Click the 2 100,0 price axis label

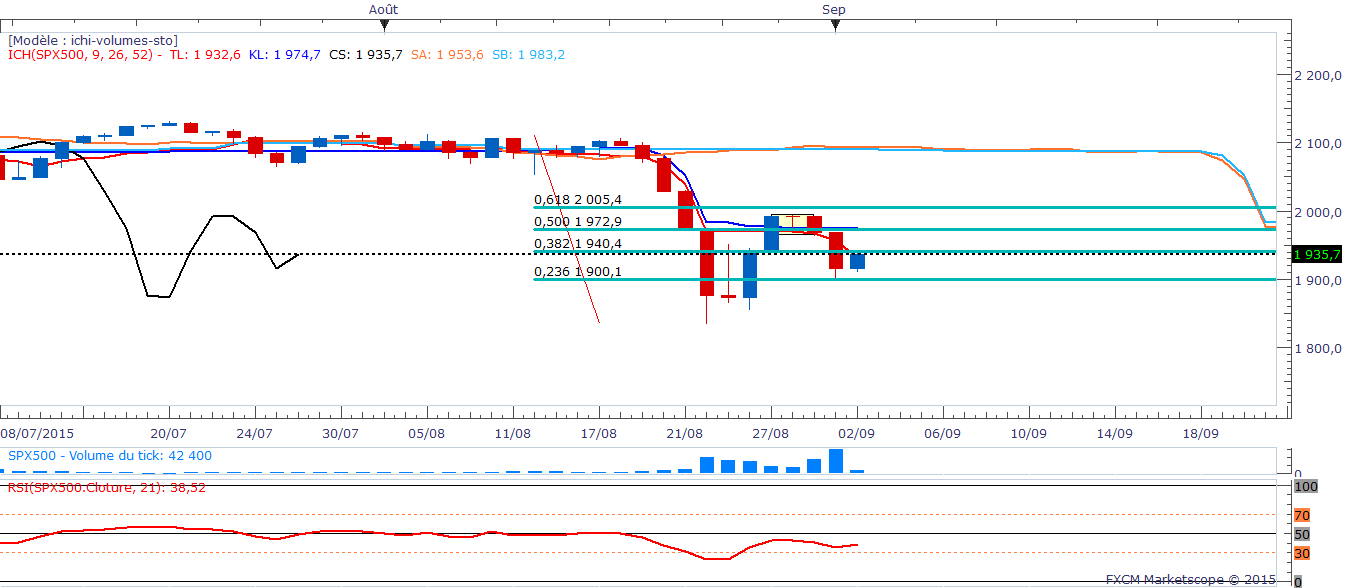pyautogui.click(x=1319, y=144)
